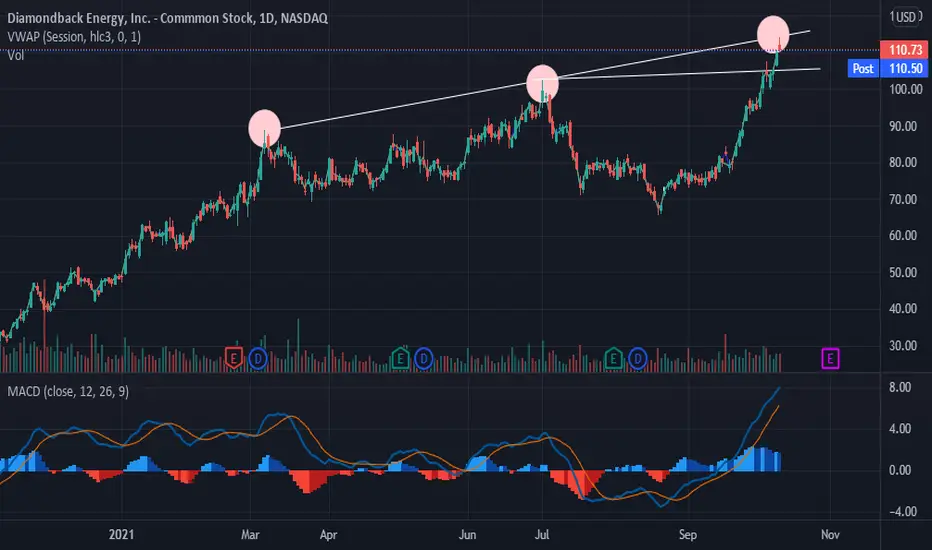Click the 70.00 price axis label

pyautogui.click(x=905, y=199)
